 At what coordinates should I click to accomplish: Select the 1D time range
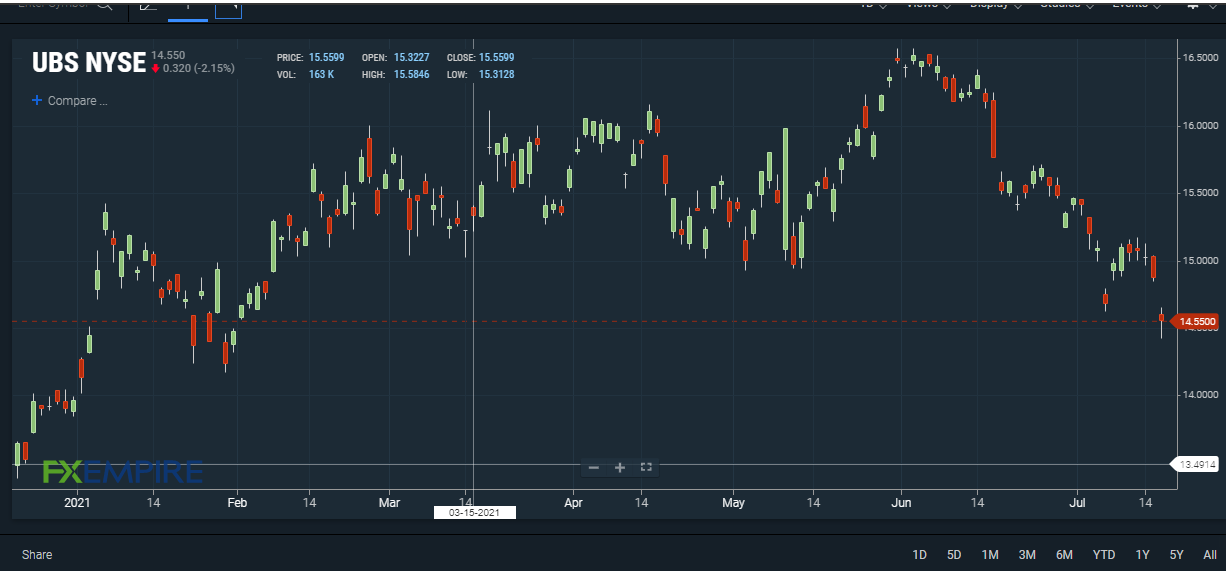click(920, 554)
